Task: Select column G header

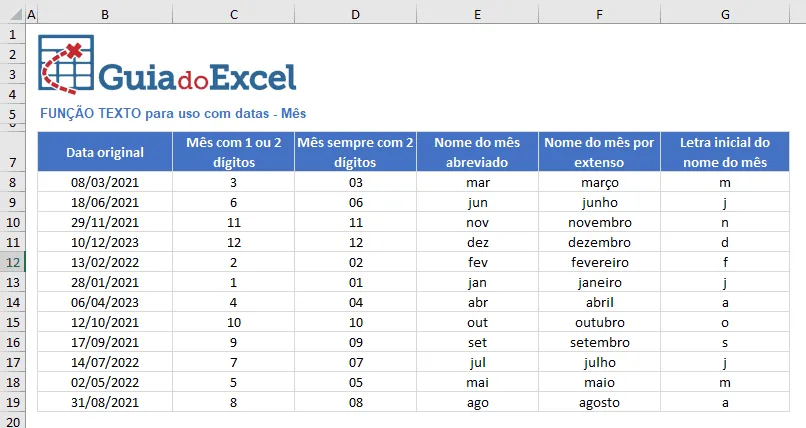Action: pyautogui.click(x=725, y=14)
